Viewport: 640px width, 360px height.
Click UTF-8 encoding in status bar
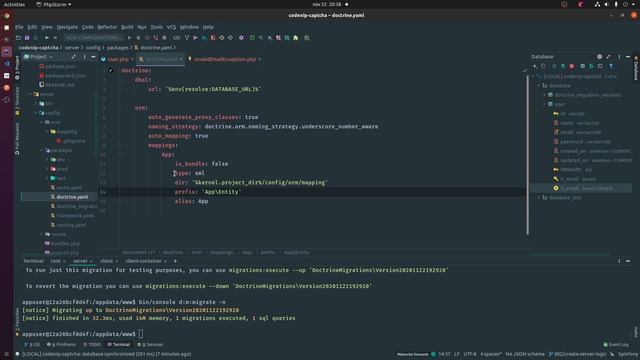click(470, 354)
